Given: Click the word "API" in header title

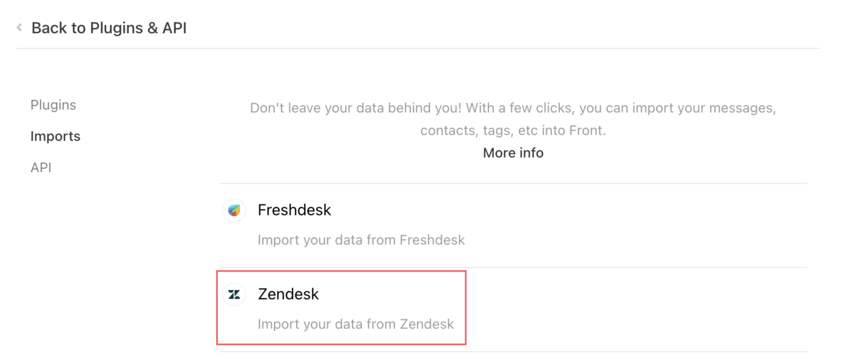Looking at the screenshot, I should point(175,28).
